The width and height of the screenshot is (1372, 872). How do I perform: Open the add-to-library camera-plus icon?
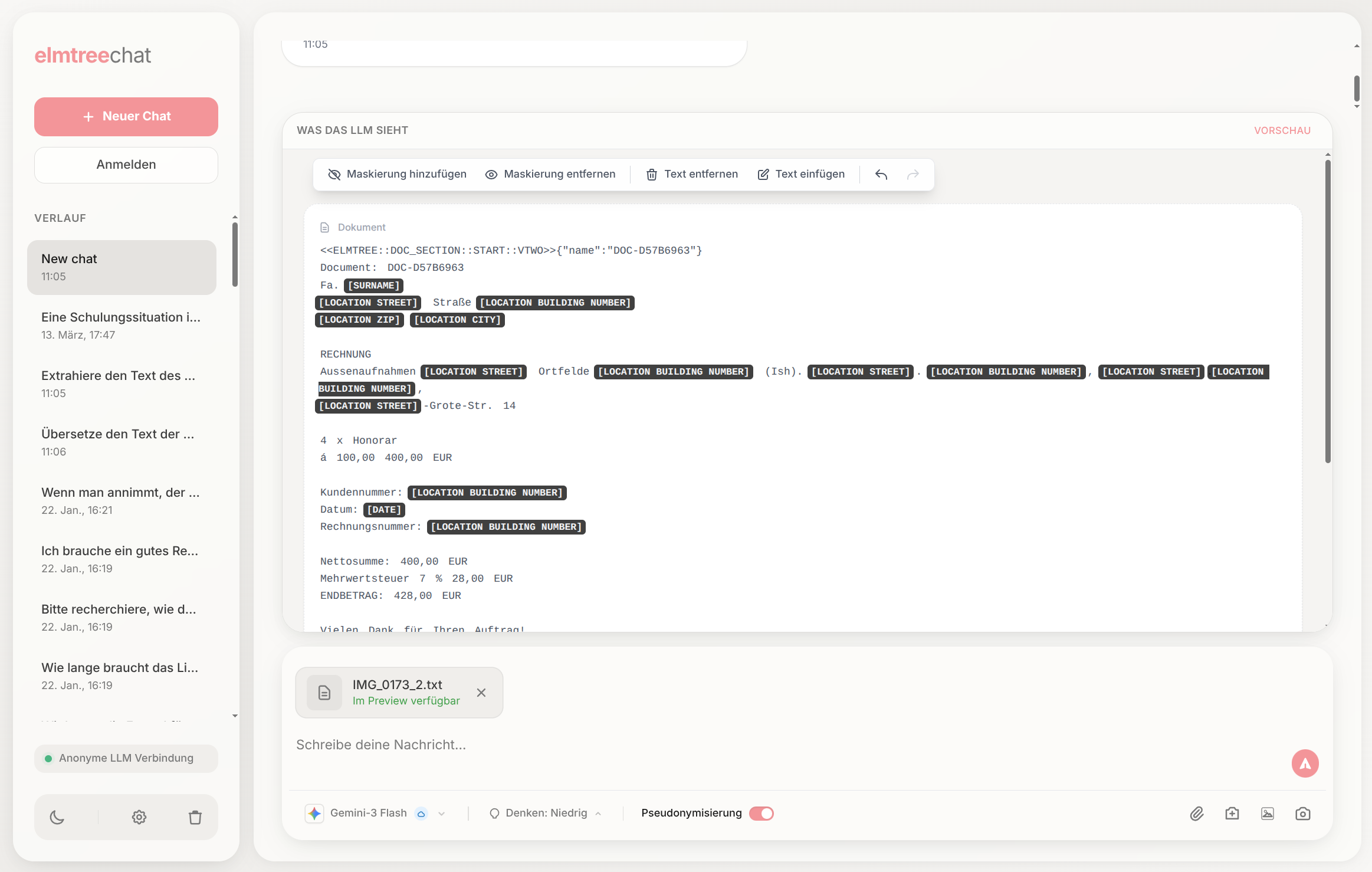tap(1232, 813)
